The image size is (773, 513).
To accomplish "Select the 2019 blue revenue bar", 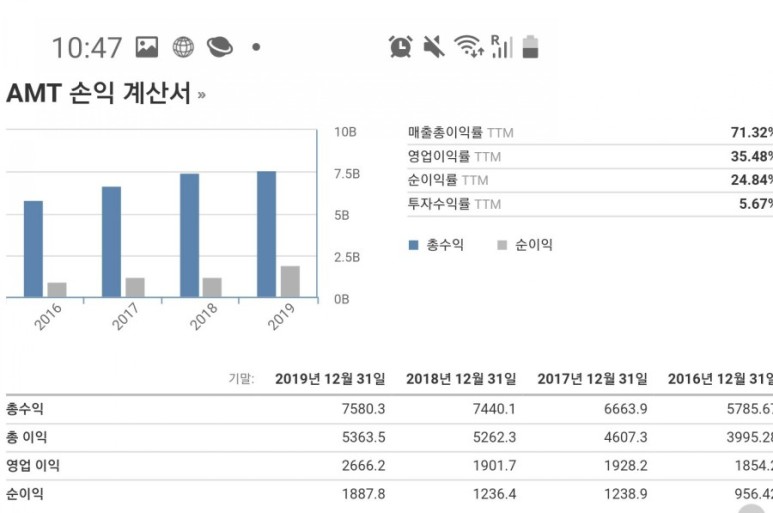I will [267, 234].
